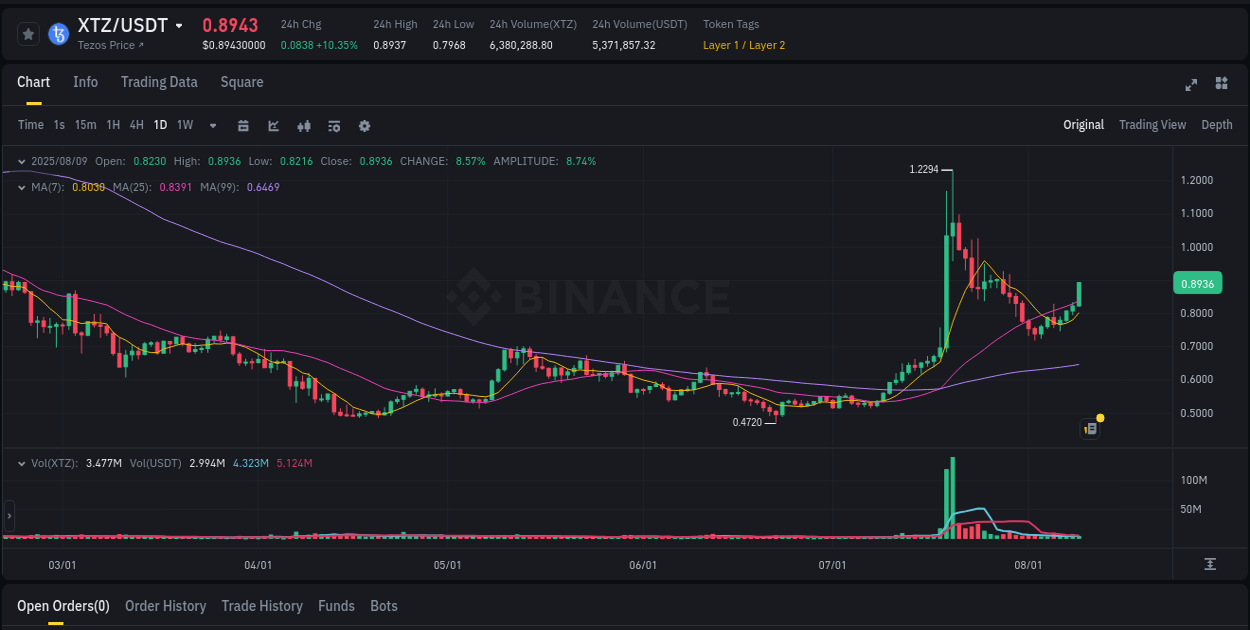Open the chart settings gear icon

(364, 125)
